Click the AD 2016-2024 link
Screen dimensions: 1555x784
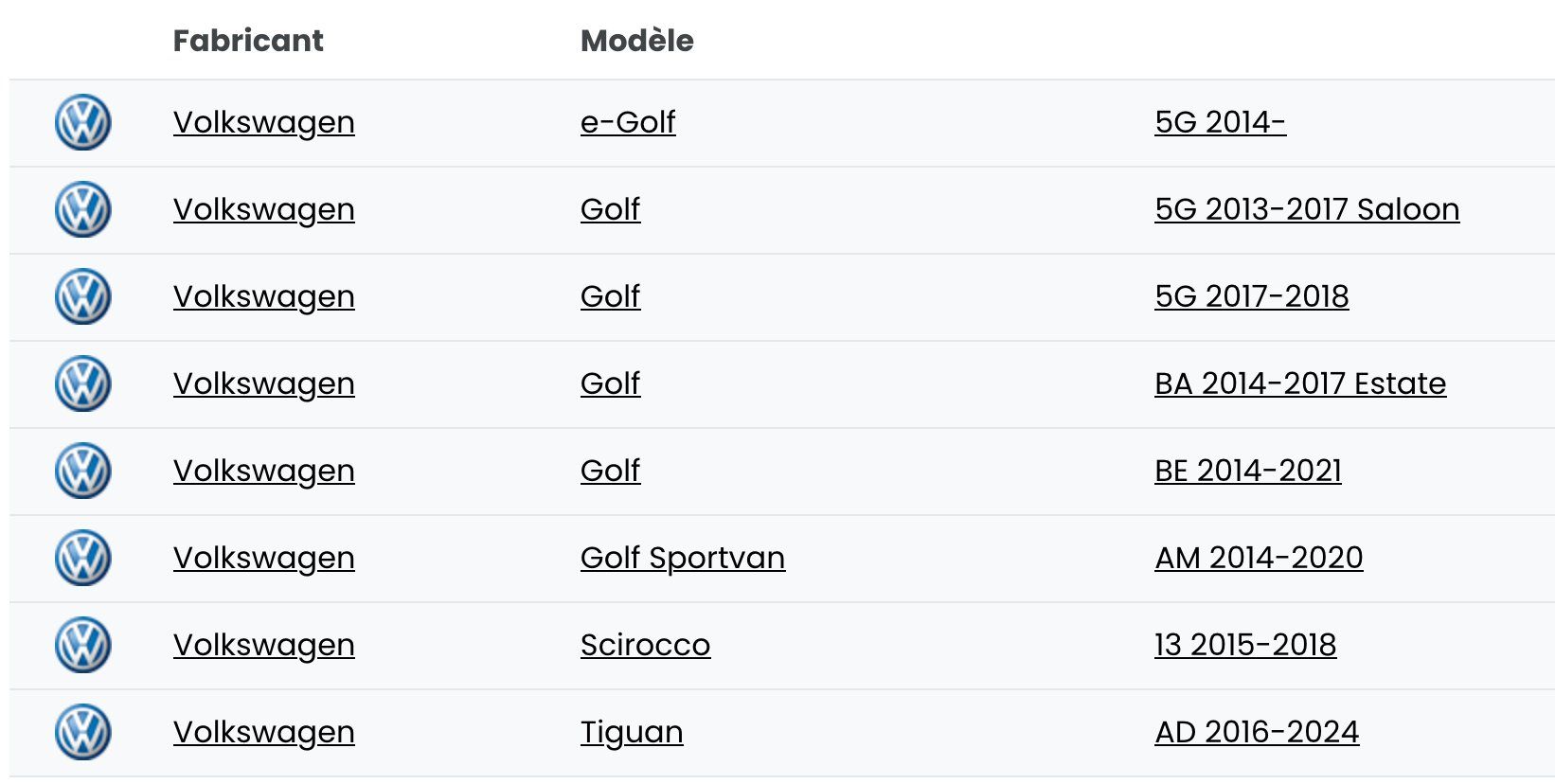coord(1257,732)
